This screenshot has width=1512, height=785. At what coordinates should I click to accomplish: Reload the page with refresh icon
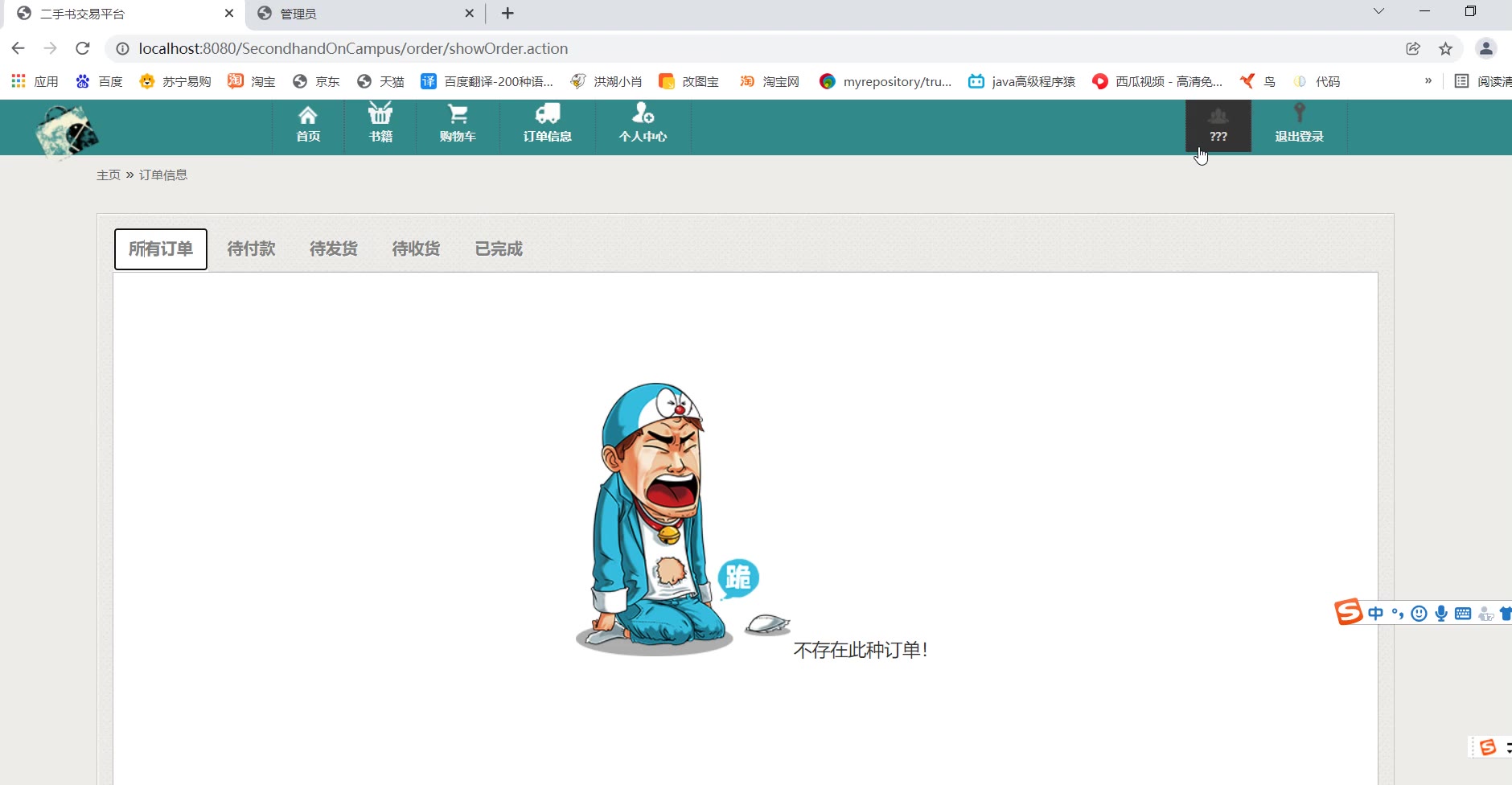(82, 48)
